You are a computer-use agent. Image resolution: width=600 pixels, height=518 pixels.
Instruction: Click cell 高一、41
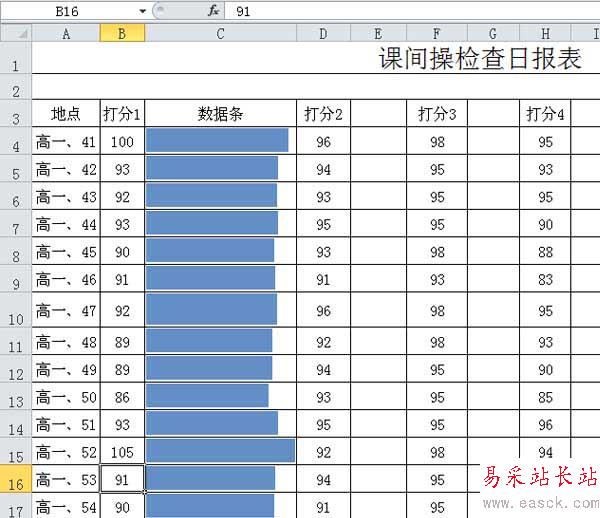point(66,141)
